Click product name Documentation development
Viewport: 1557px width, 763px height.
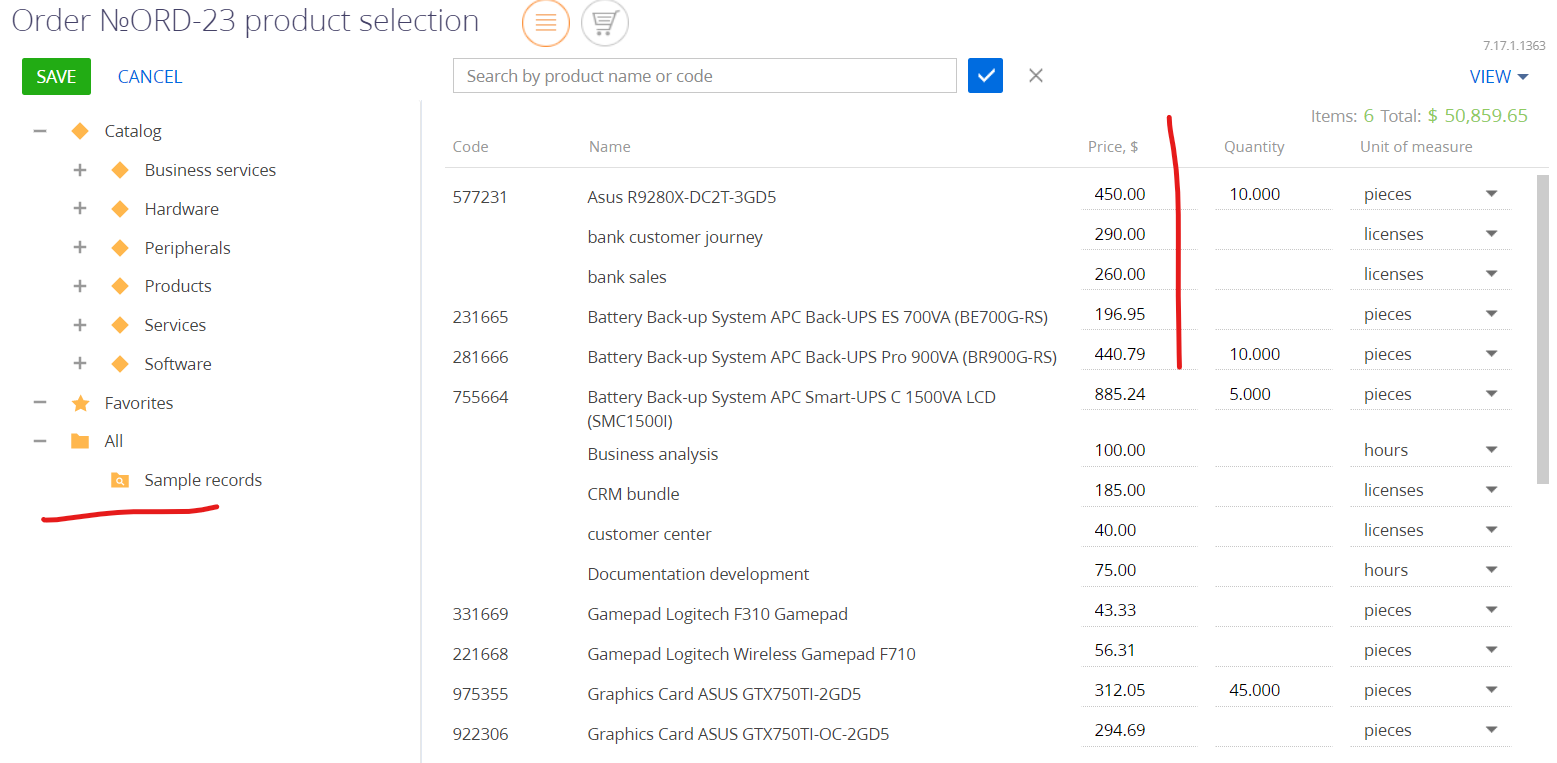698,574
